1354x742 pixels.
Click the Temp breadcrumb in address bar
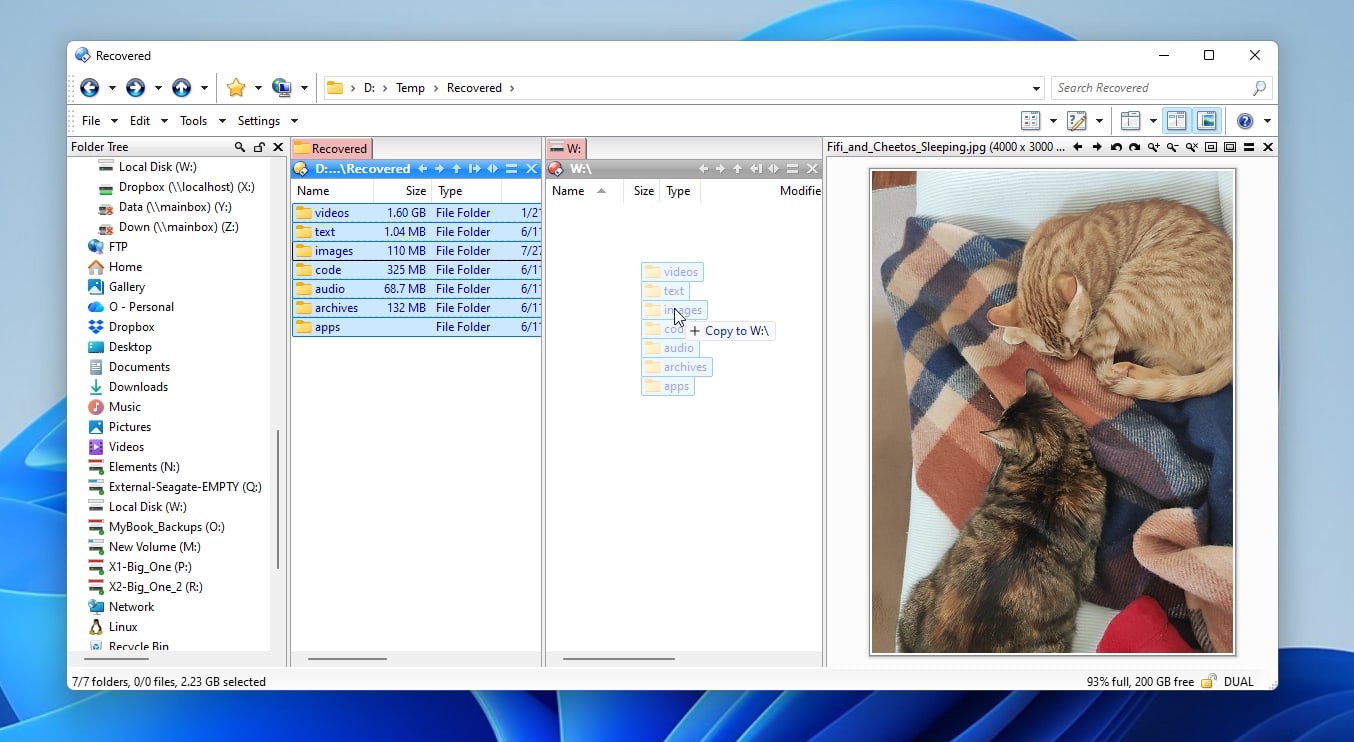point(410,88)
